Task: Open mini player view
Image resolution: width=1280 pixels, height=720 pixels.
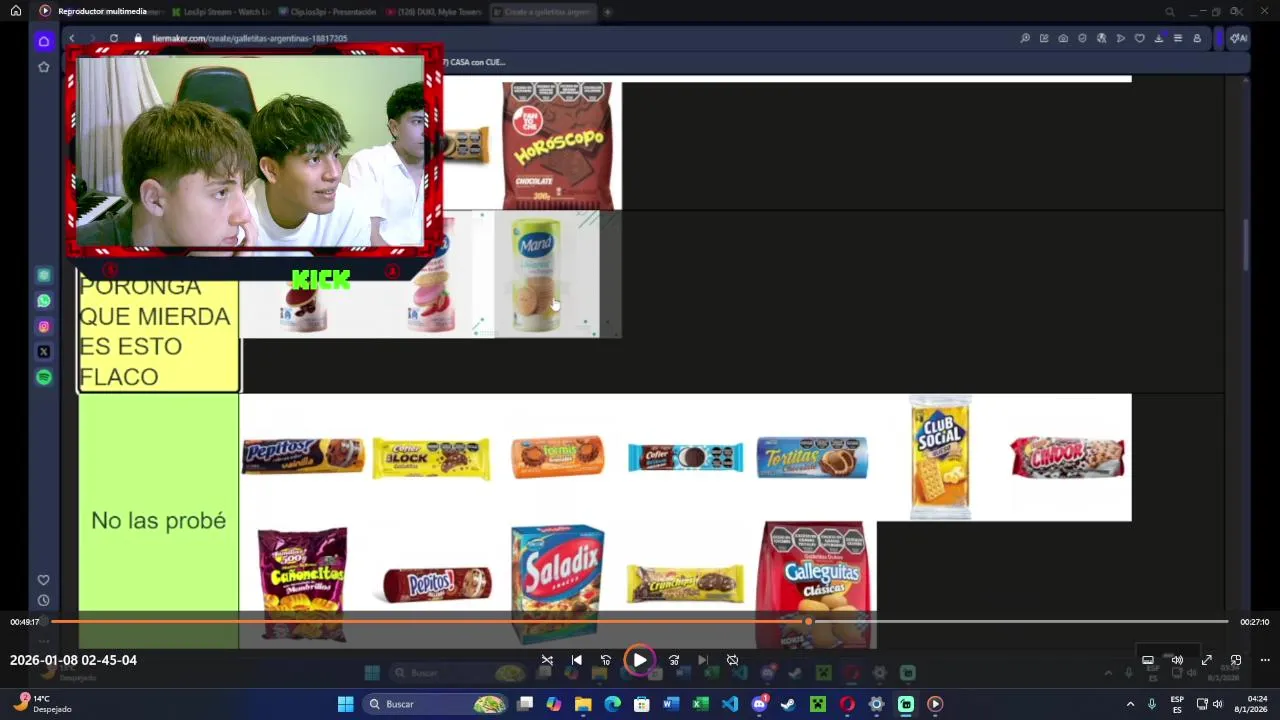Action: tap(1236, 660)
